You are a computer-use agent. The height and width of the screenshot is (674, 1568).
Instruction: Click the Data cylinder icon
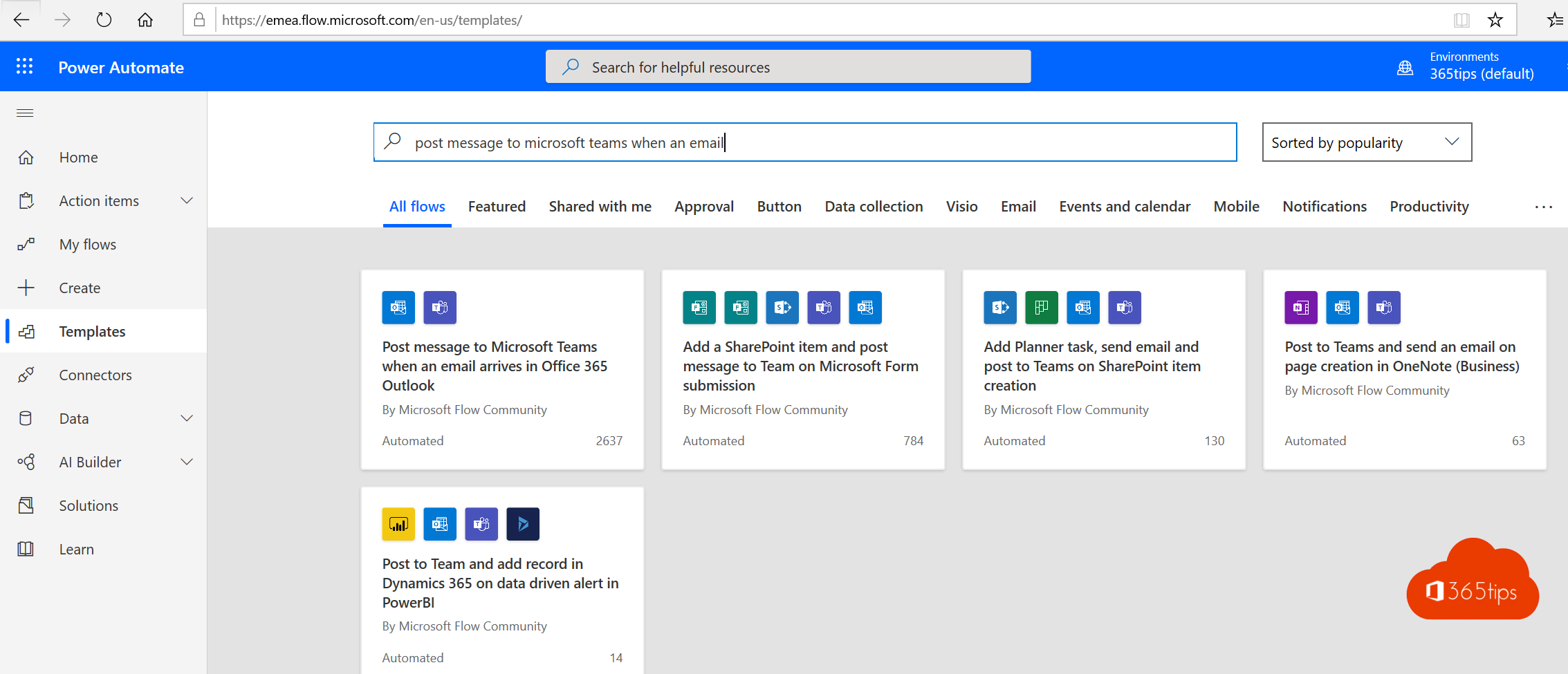coord(26,418)
